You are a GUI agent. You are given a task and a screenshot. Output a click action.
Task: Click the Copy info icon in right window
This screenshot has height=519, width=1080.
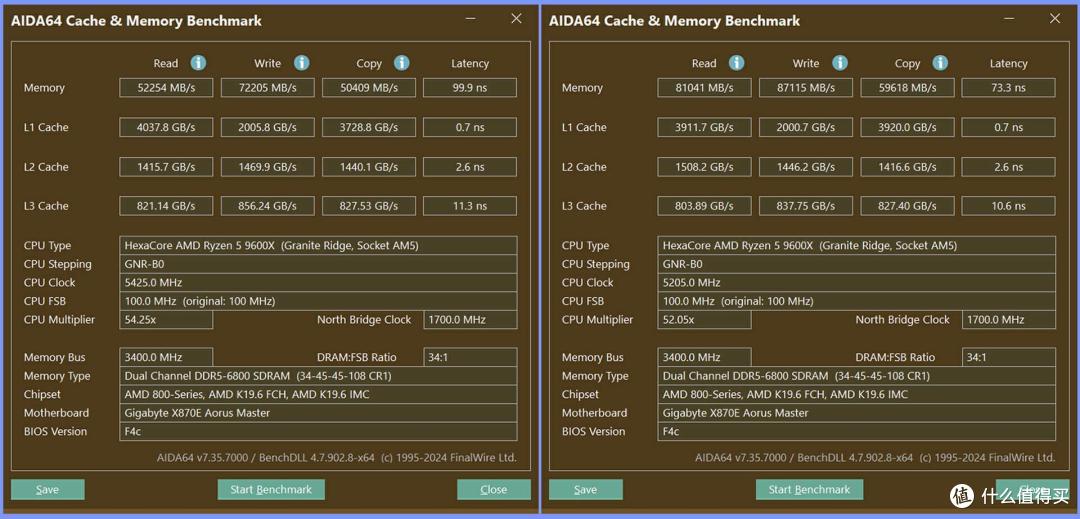coord(941,63)
